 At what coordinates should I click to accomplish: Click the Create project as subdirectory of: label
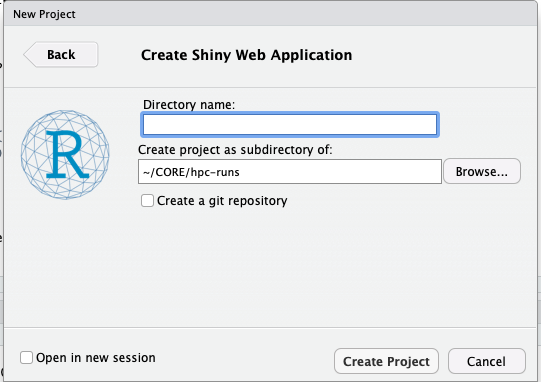click(235, 150)
